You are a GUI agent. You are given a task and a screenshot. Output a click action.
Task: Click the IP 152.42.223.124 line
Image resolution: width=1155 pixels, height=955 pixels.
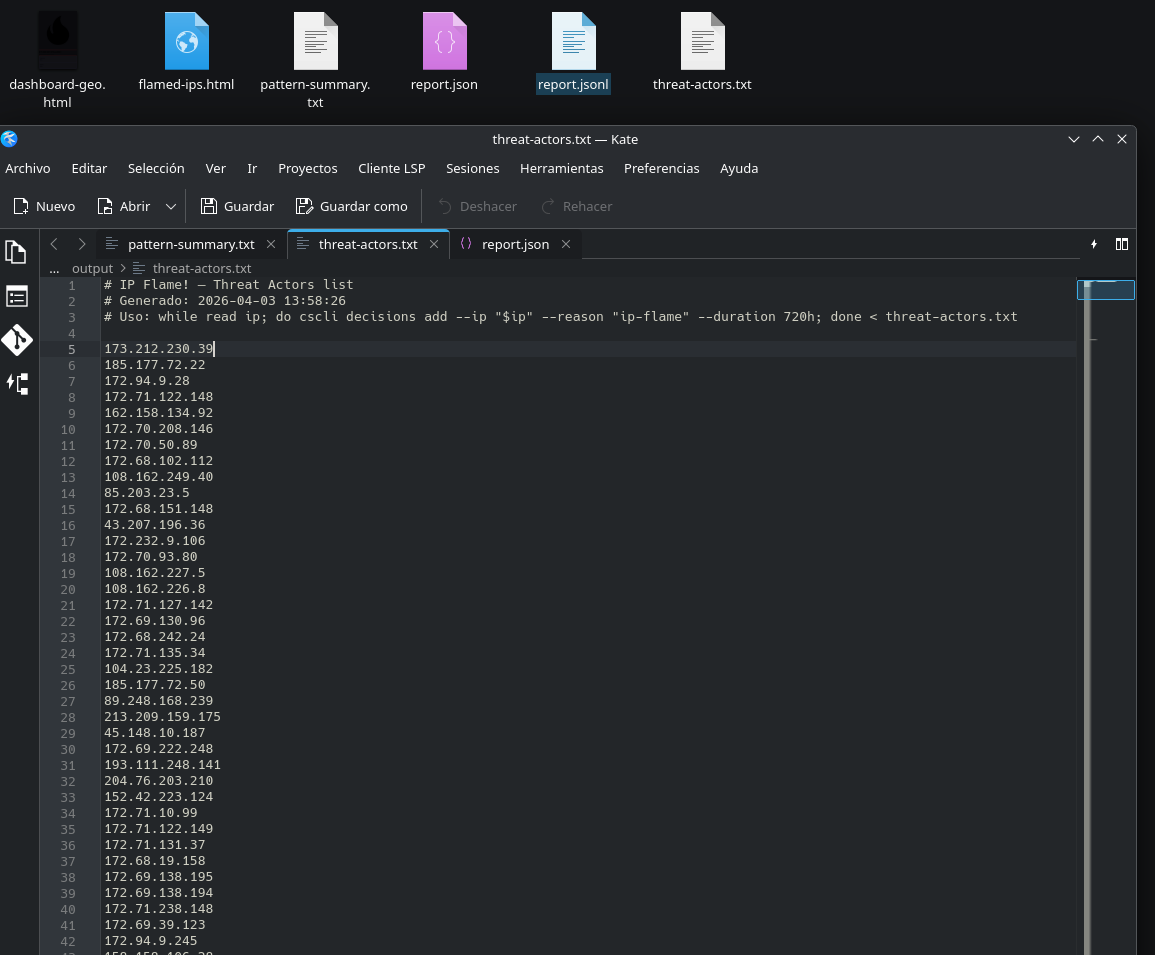coord(158,797)
